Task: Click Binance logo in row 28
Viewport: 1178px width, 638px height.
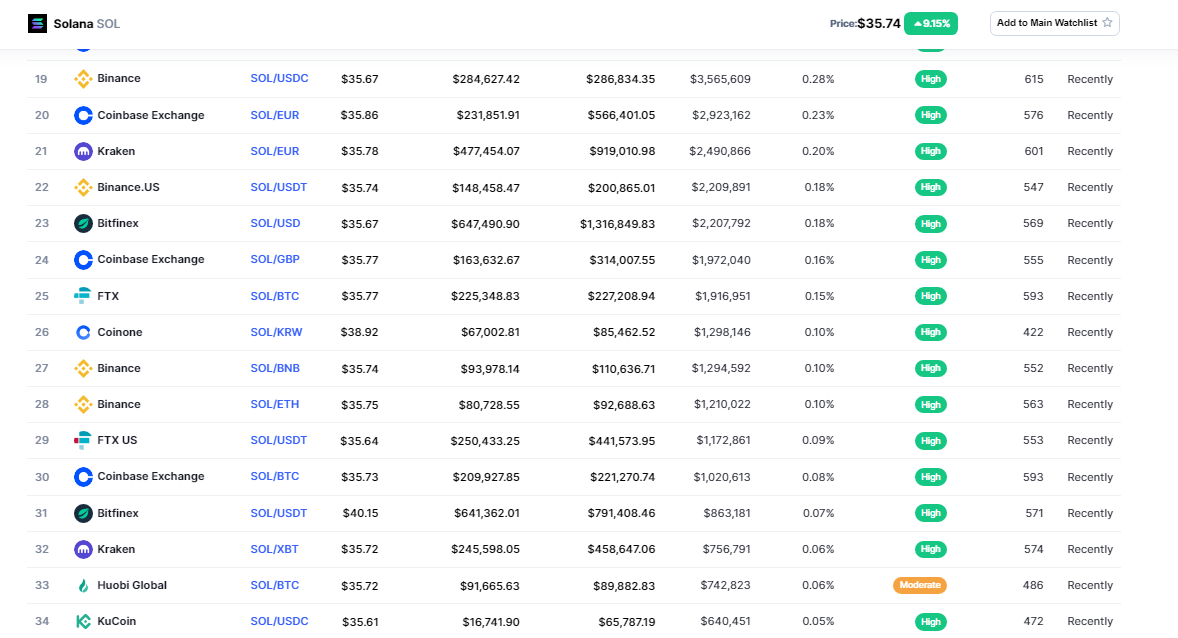Action: click(x=83, y=404)
